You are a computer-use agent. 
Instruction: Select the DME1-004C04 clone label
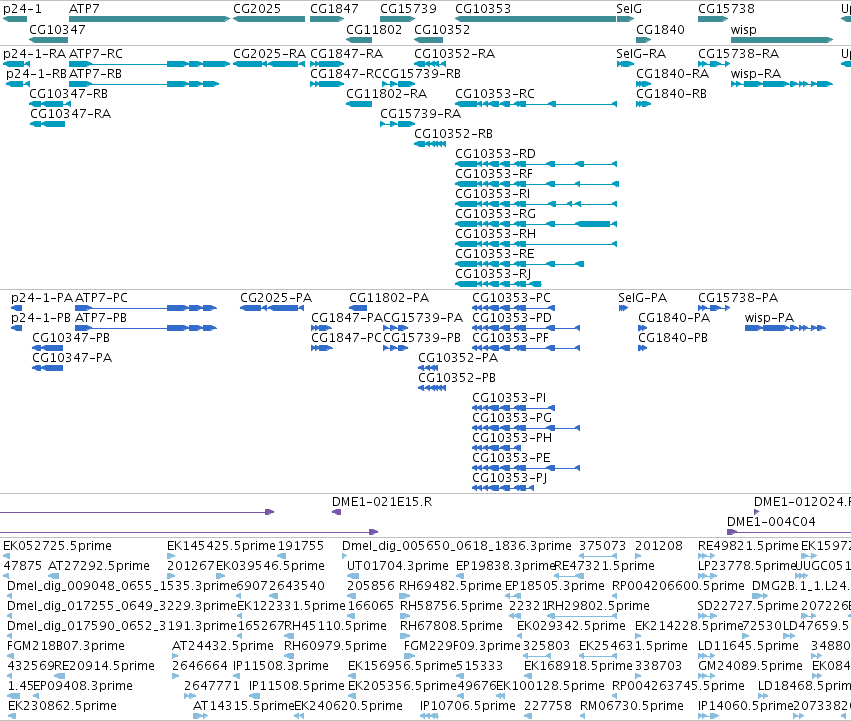771,522
